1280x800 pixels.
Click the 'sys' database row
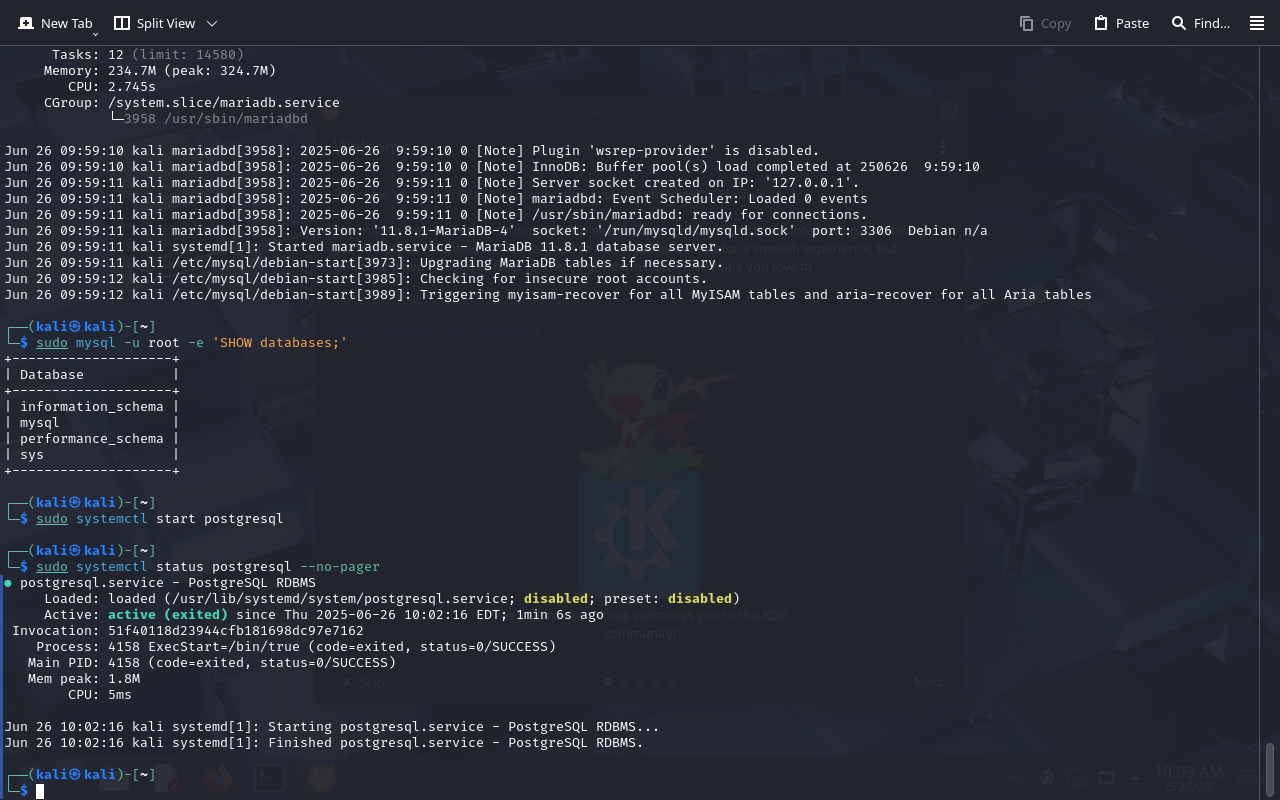click(91, 455)
